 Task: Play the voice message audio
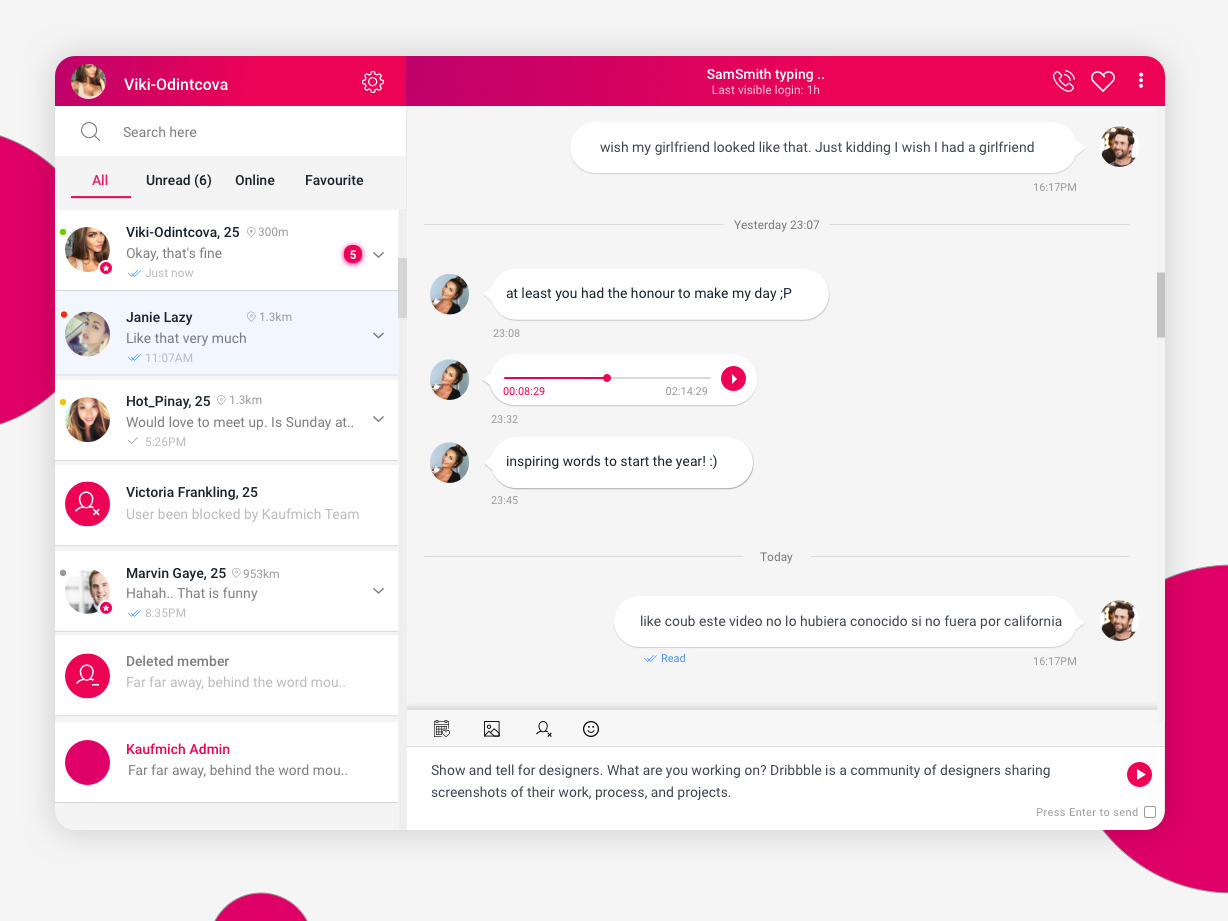pos(733,379)
